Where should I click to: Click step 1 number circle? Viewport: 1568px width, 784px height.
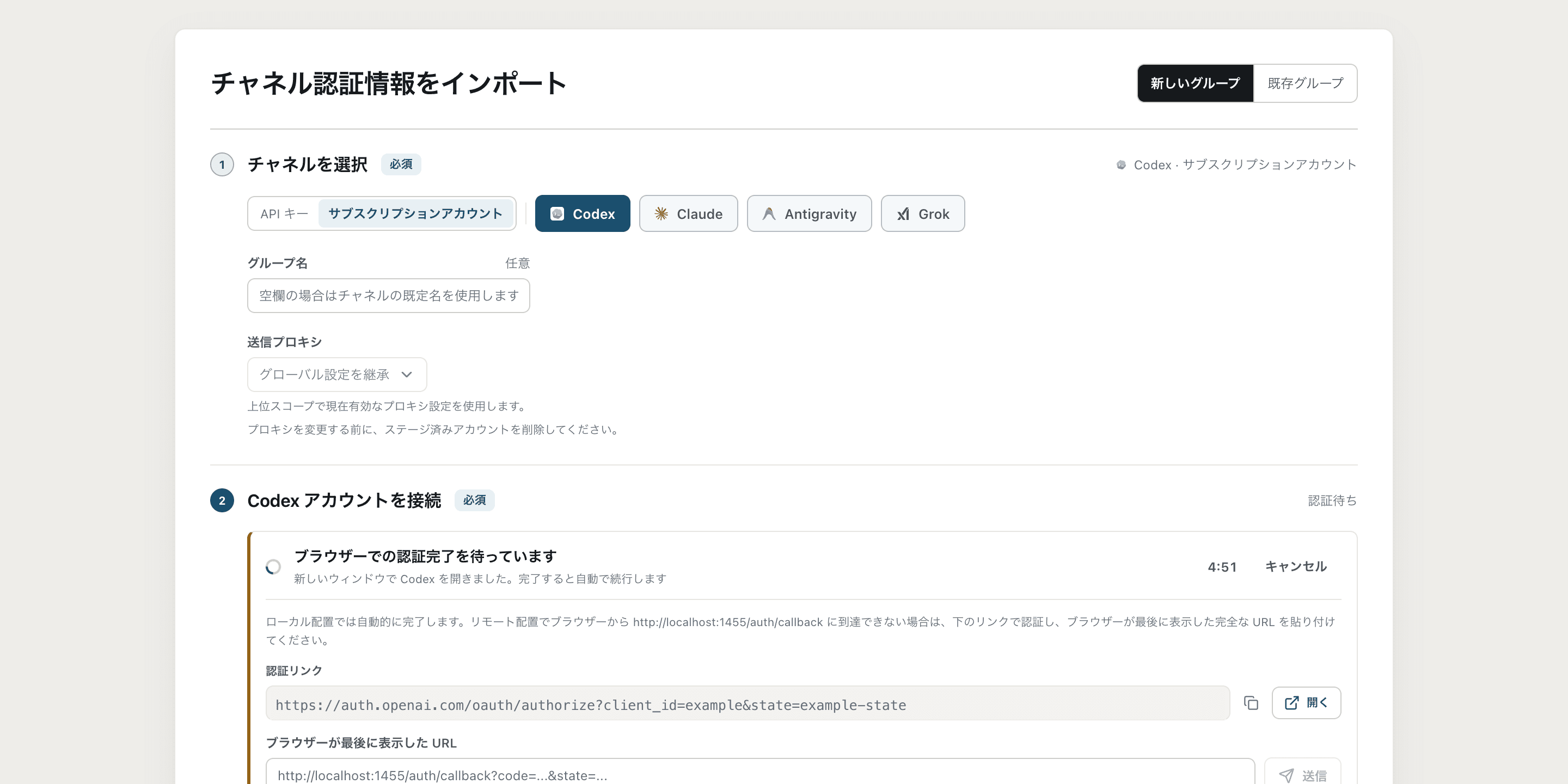tap(222, 164)
